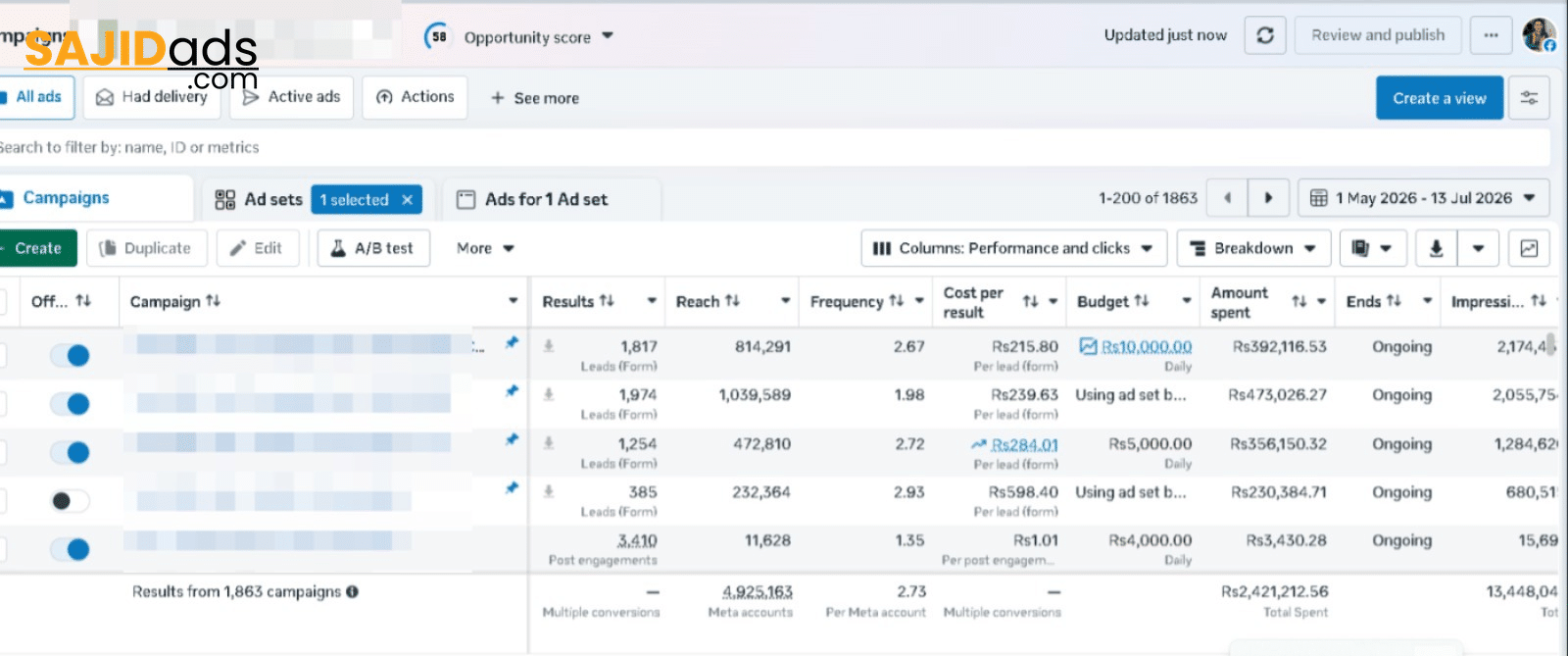
Task: Sort by Campaign name arrows
Action: click(213, 301)
